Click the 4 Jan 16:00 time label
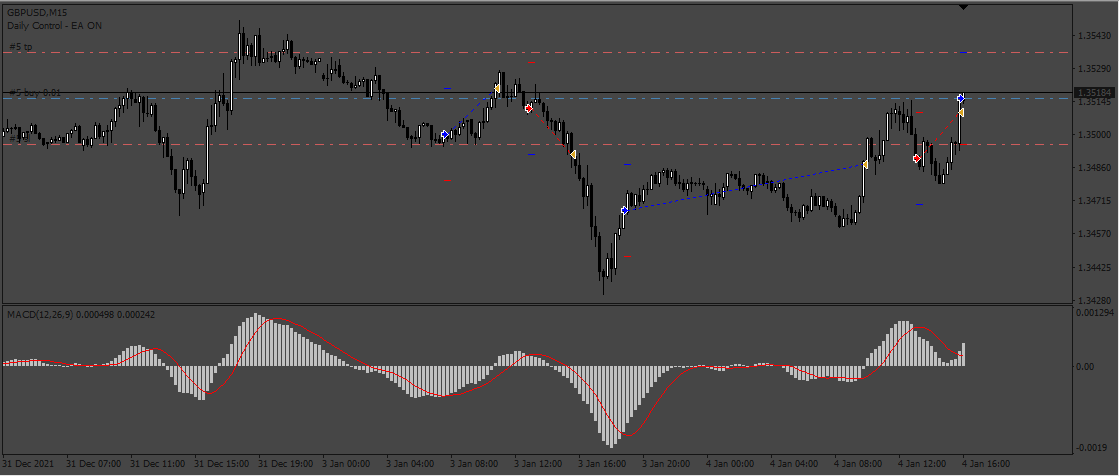1120x476 pixels. tap(988, 464)
